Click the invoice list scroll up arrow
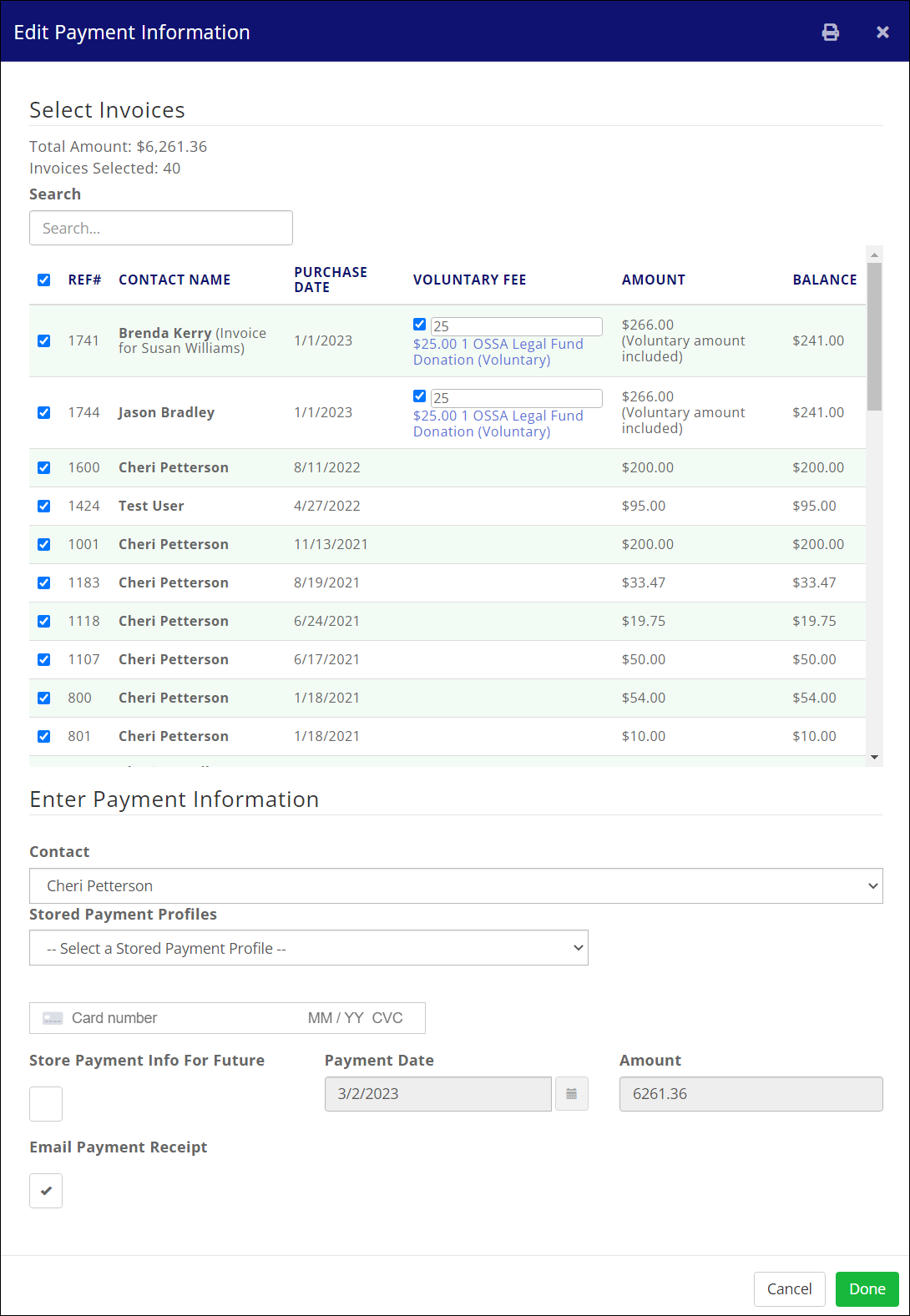Viewport: 910px width, 1316px height. [875, 255]
